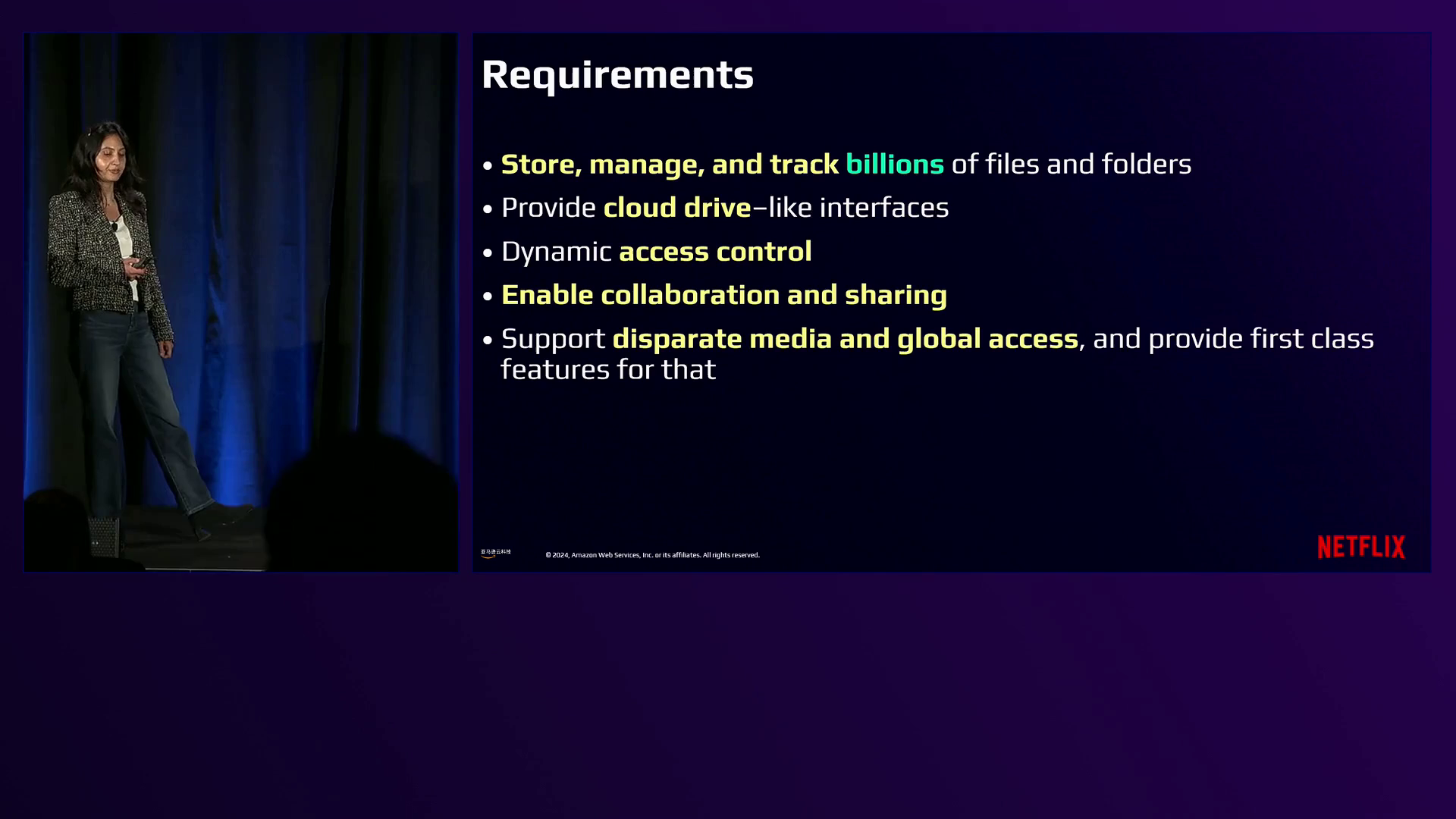The image size is (1456, 819).
Task: Click the bullet dot before Store
Action: (x=488, y=165)
